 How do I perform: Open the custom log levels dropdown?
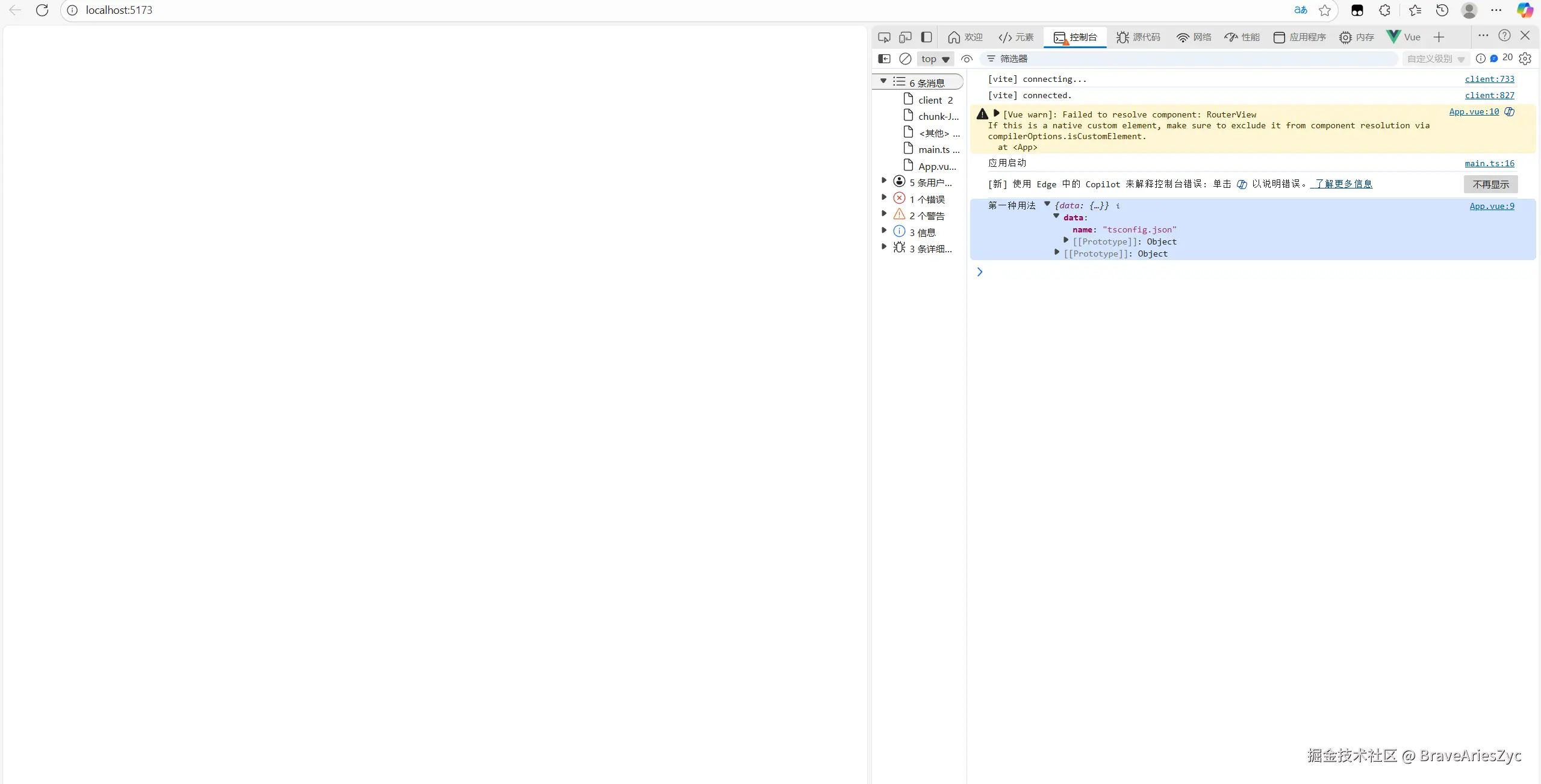pyautogui.click(x=1436, y=59)
